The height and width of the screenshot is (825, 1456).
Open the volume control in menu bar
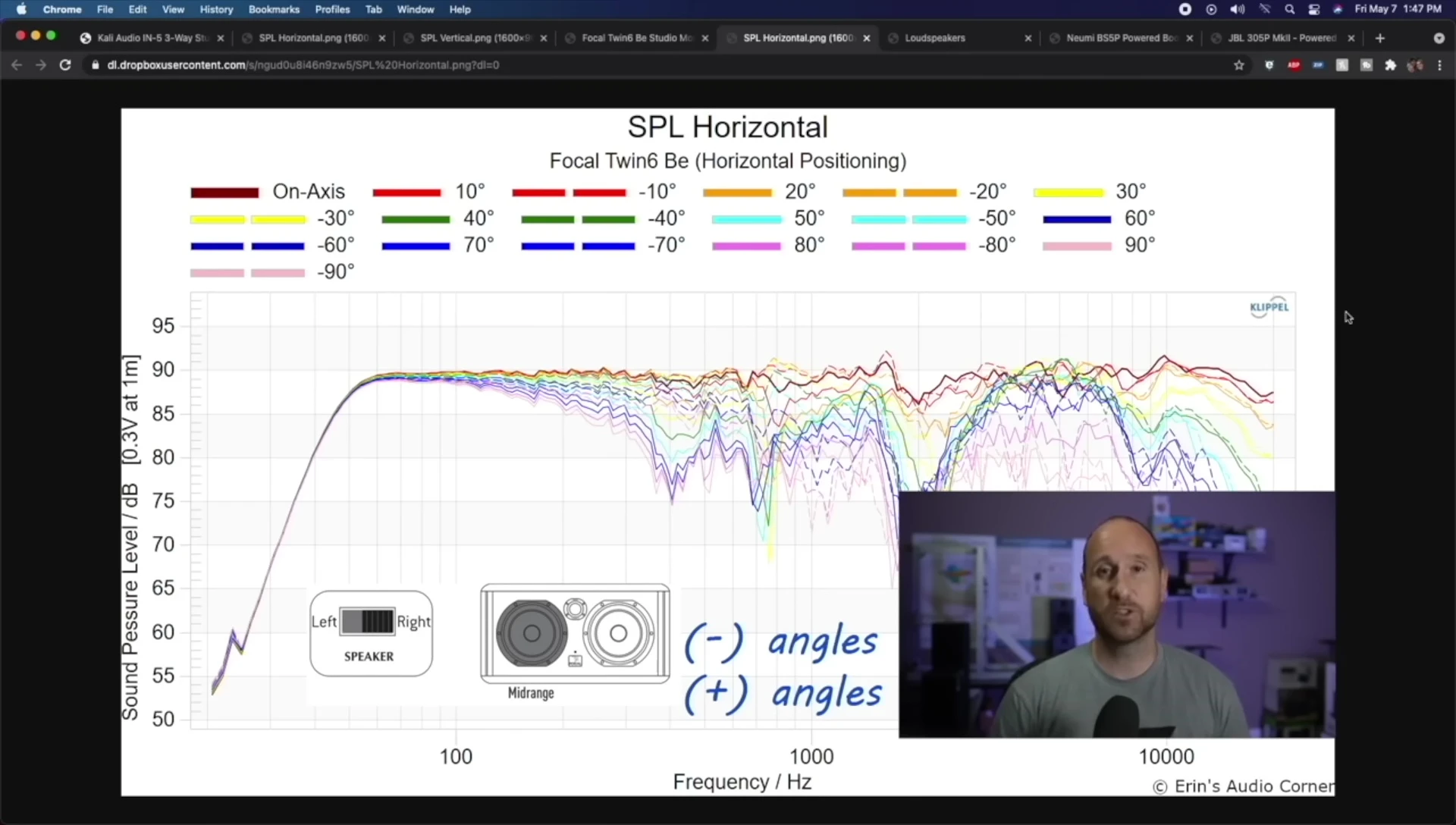1238,9
